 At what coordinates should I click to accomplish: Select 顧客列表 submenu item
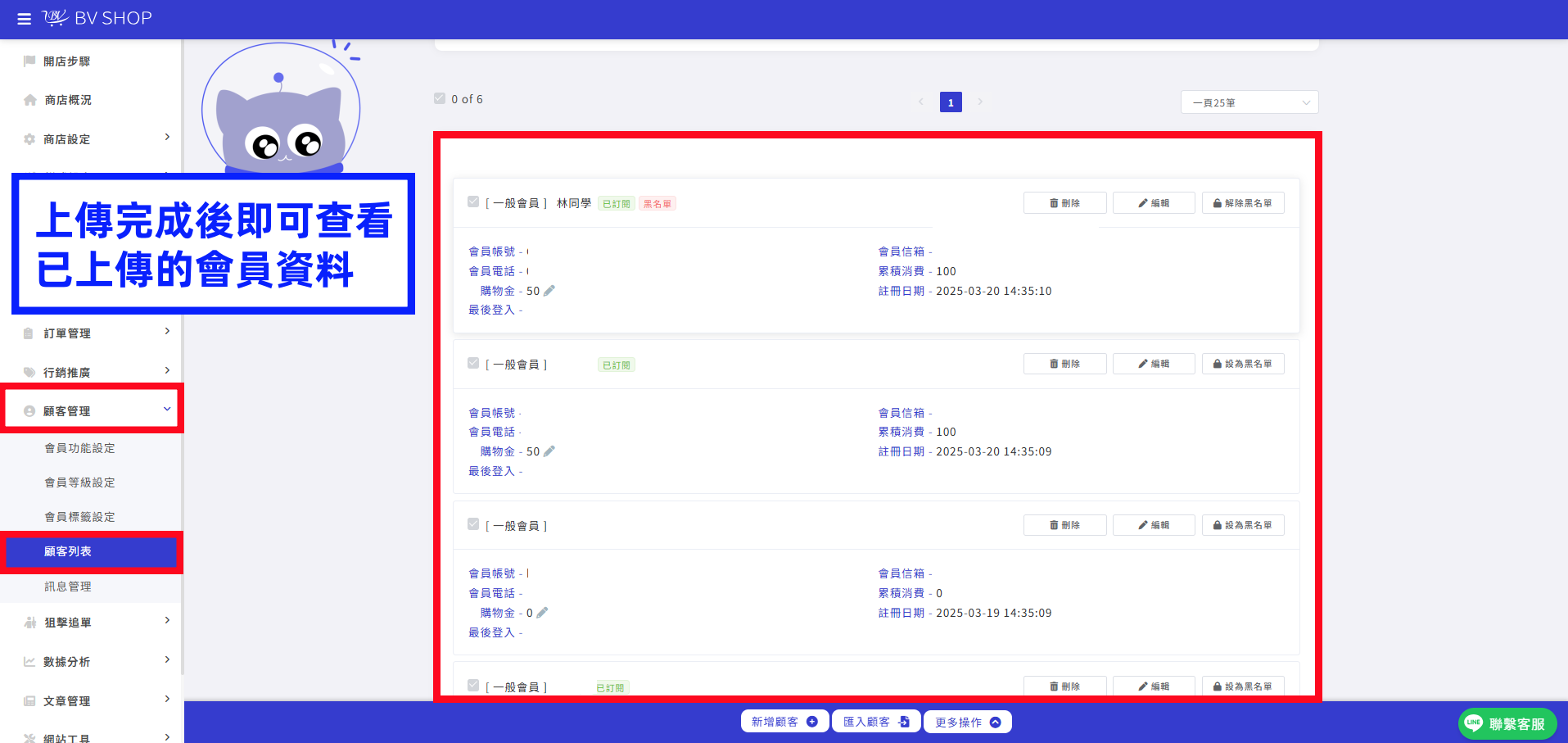[91, 552]
